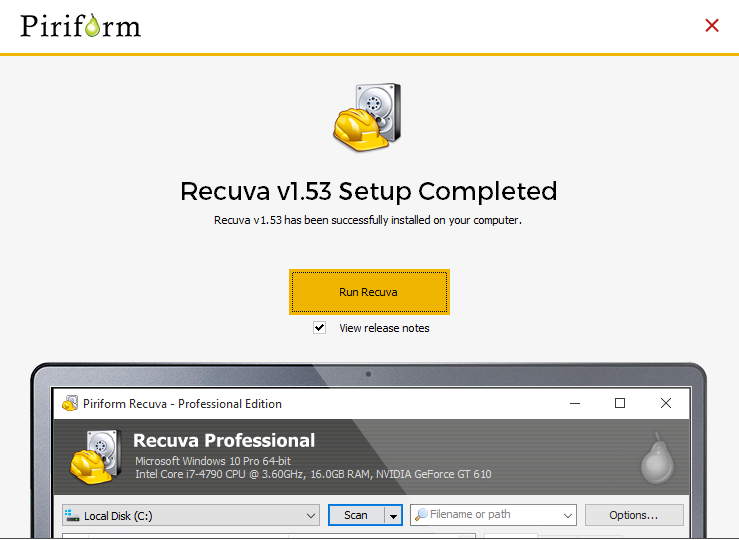Viewport: 739px width, 540px height.
Task: Open the Local Disk (C:) drive dropdown
Action: 191,515
